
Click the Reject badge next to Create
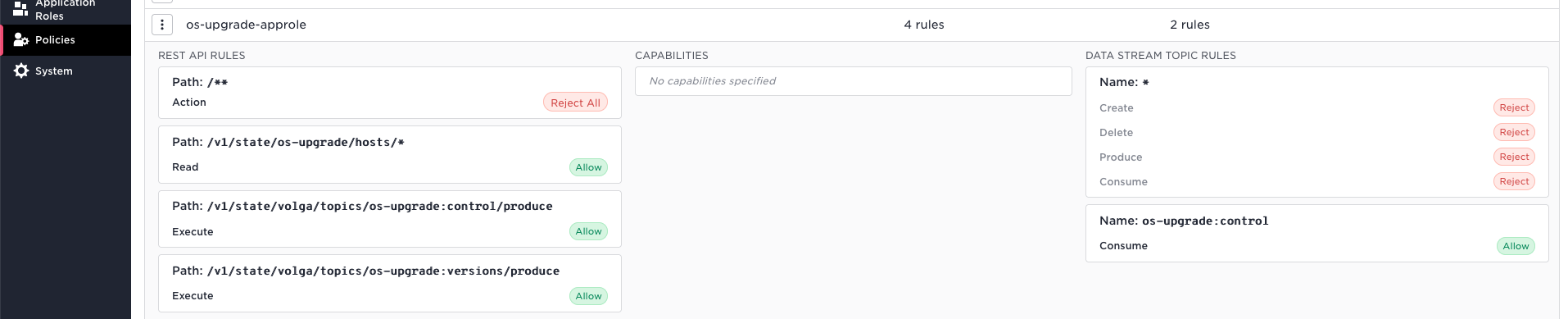[x=1514, y=107]
